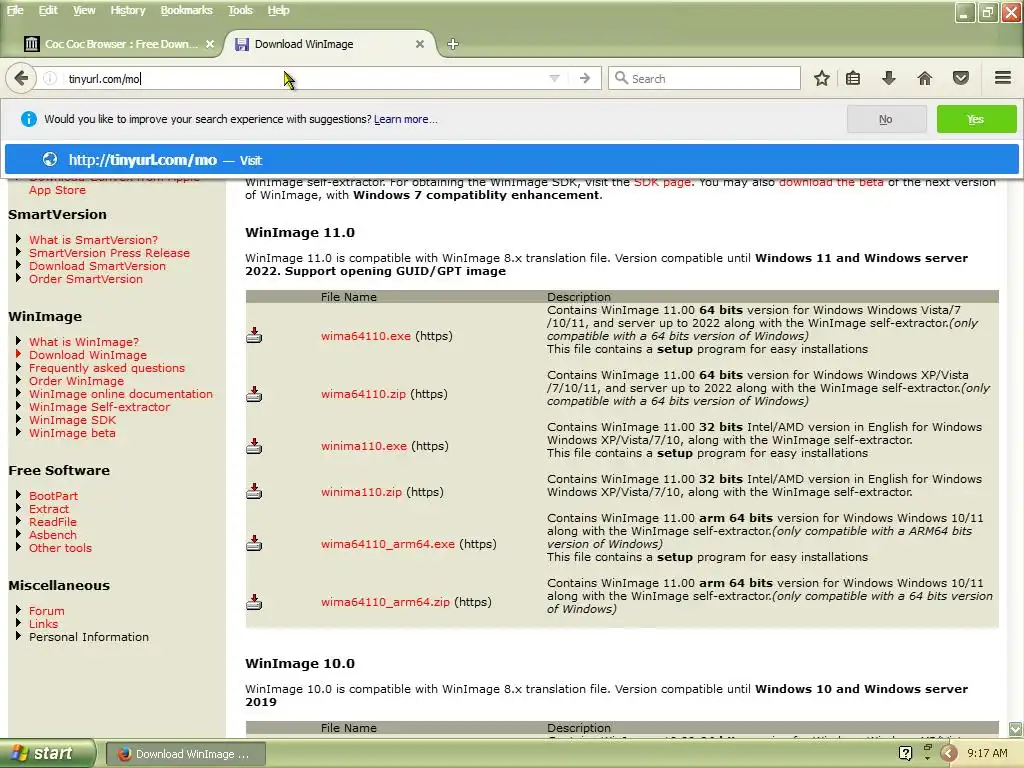The height and width of the screenshot is (768, 1024).
Task: Open the Bookmarks menu
Action: click(187, 10)
